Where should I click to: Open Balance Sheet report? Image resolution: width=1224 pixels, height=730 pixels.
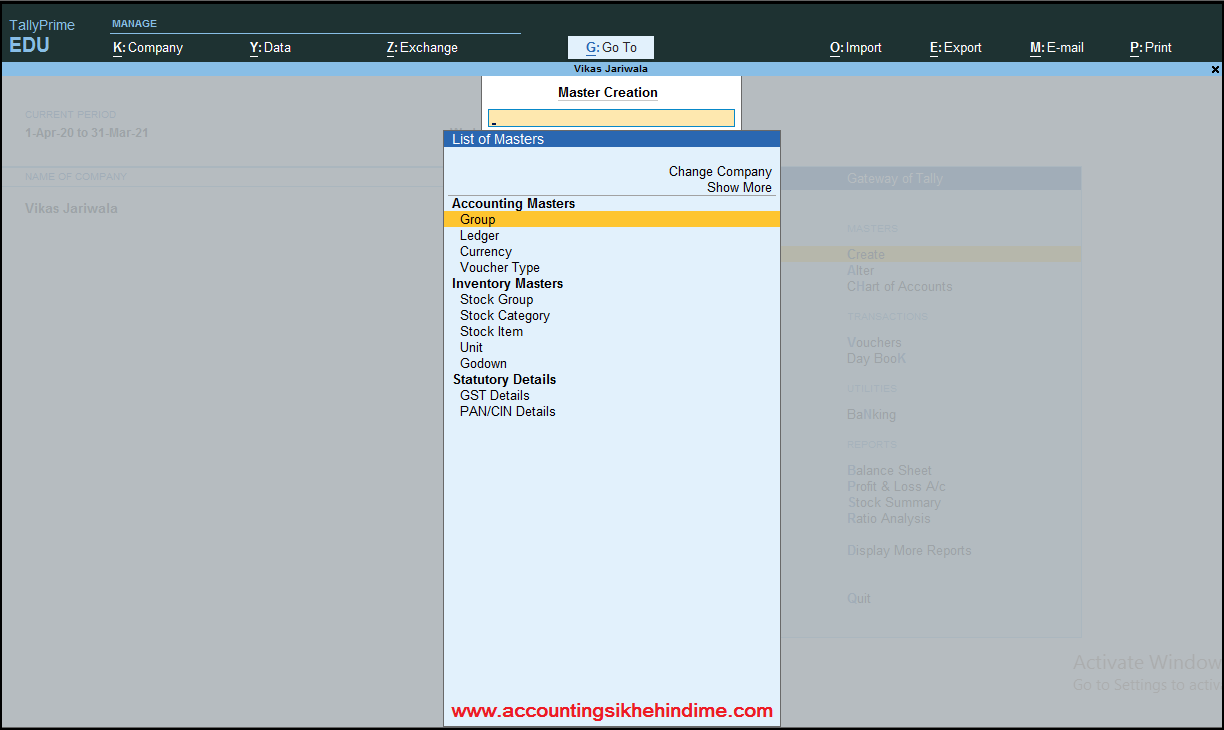[x=889, y=470]
